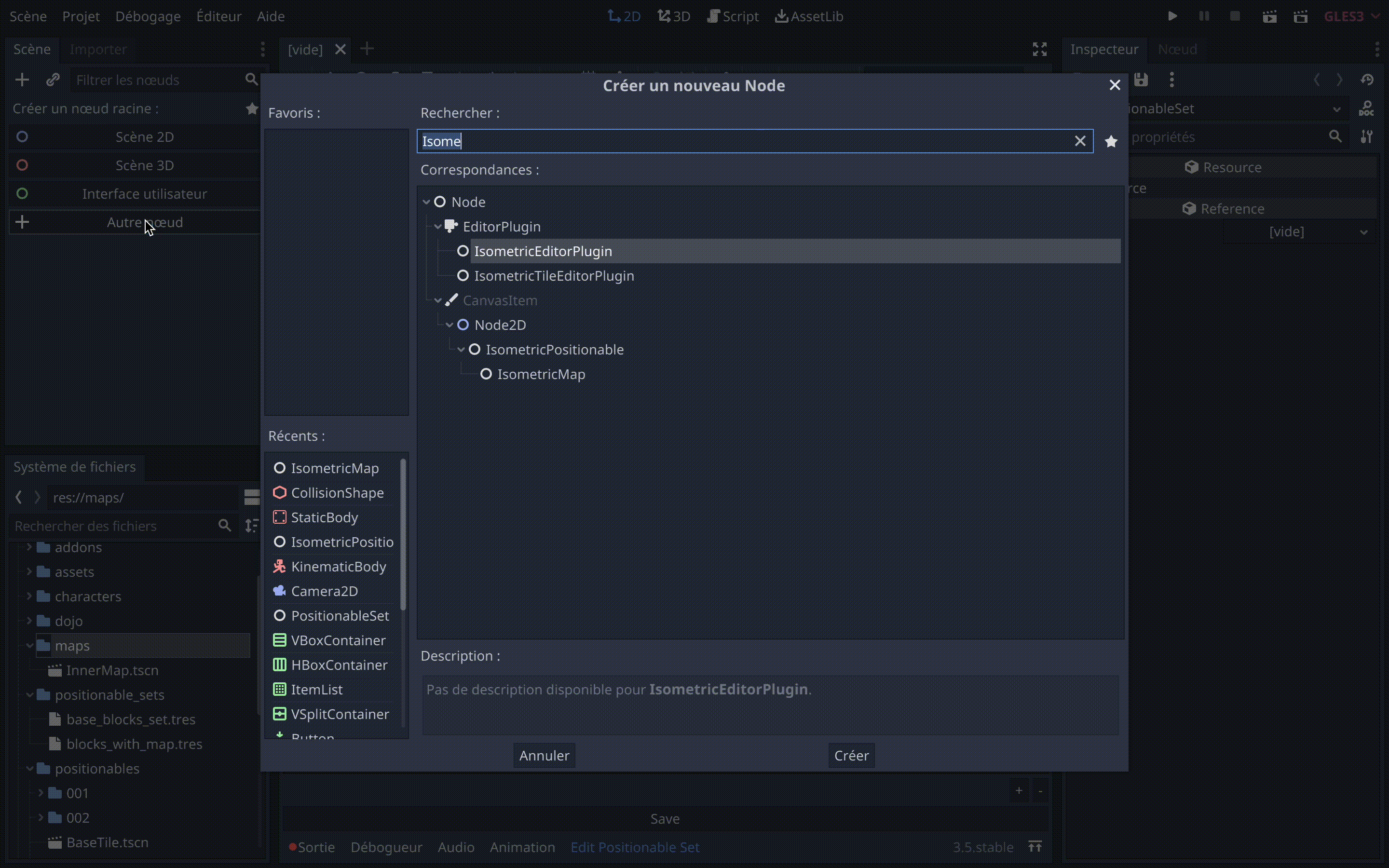
Task: Open the Débogage menu
Action: [148, 16]
